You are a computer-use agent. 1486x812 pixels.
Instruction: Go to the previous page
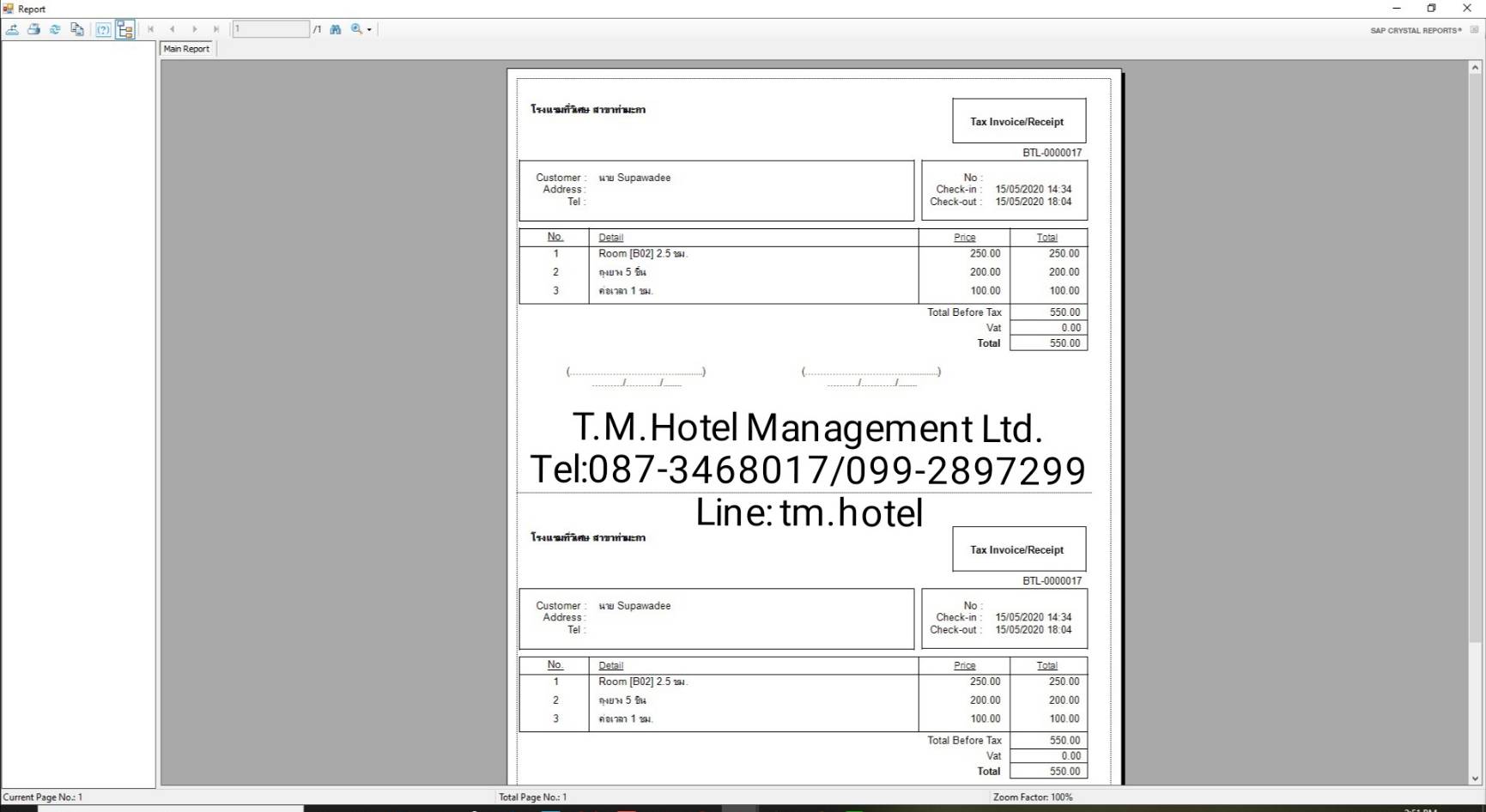[173, 28]
